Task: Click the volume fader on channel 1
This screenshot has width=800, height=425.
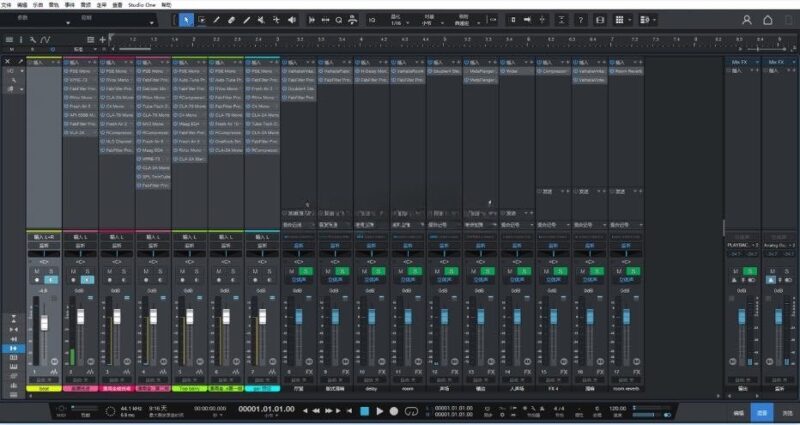Action: pos(44,322)
